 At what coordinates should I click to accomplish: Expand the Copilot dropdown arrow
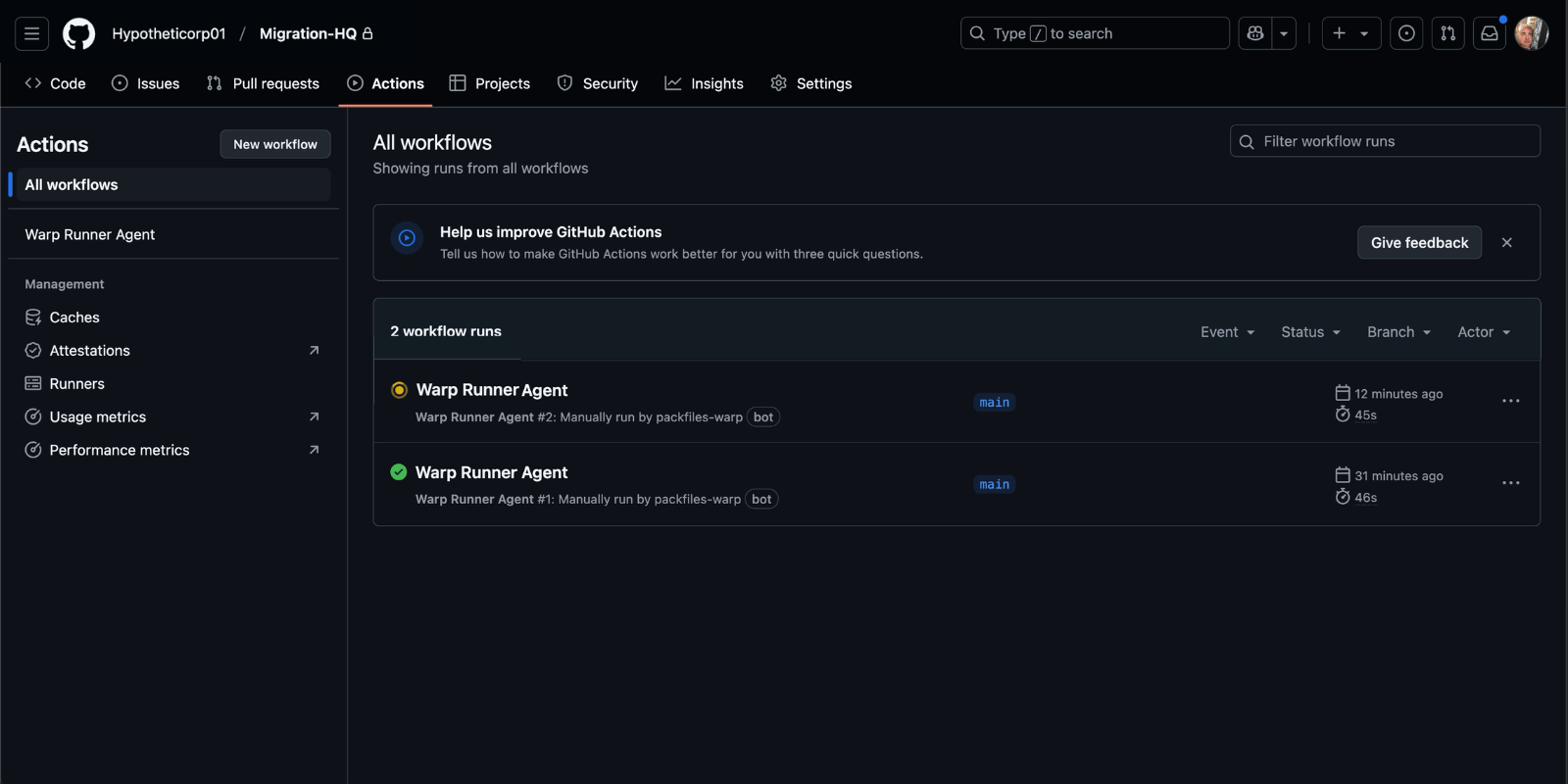point(1284,33)
